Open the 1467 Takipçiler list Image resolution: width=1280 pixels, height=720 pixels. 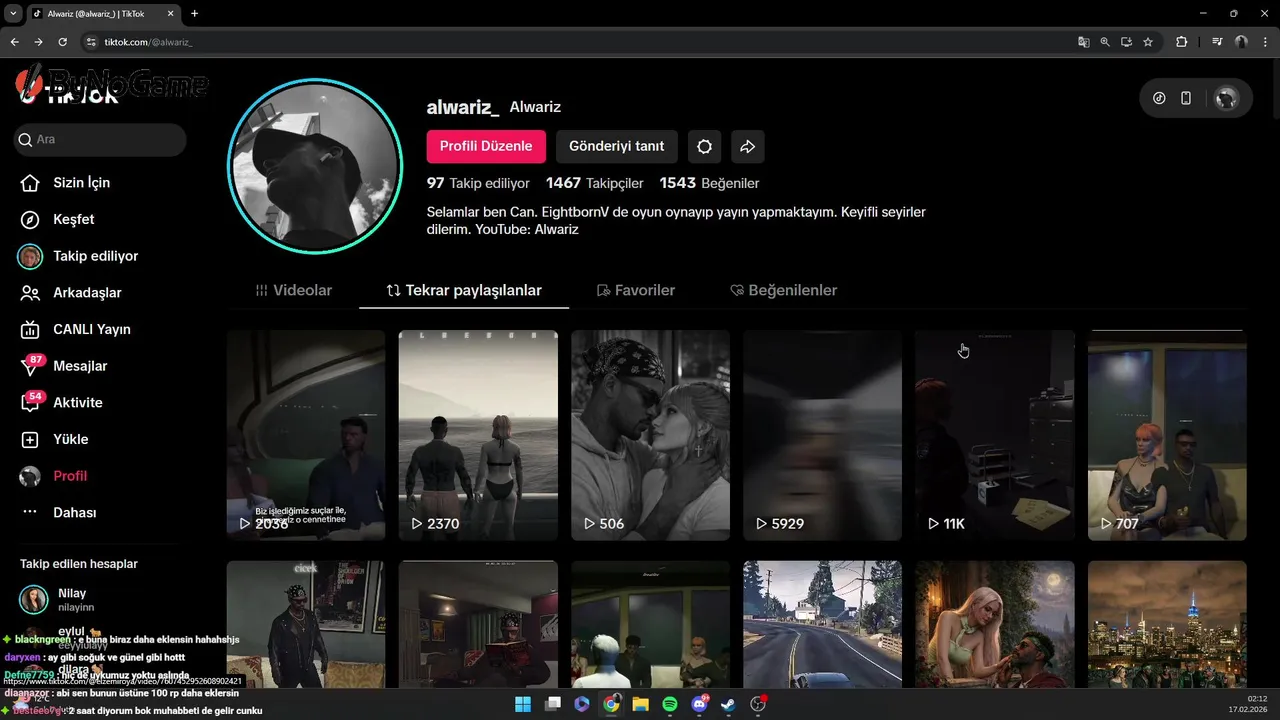[x=595, y=183]
